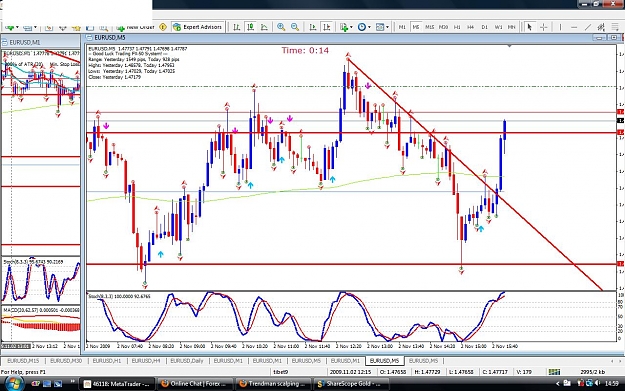Open the Navigator star-folder icon
The image size is (625, 391).
76,27
